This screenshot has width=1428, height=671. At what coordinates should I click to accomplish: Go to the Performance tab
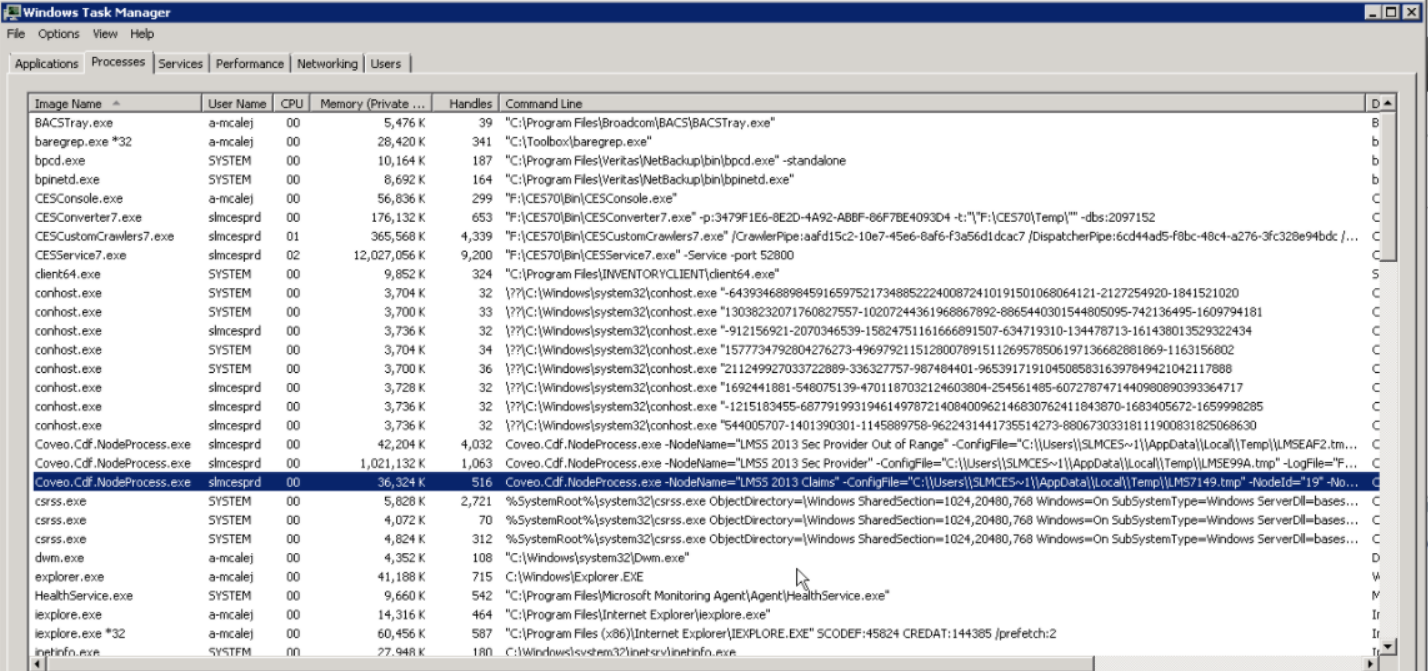pyautogui.click(x=250, y=64)
